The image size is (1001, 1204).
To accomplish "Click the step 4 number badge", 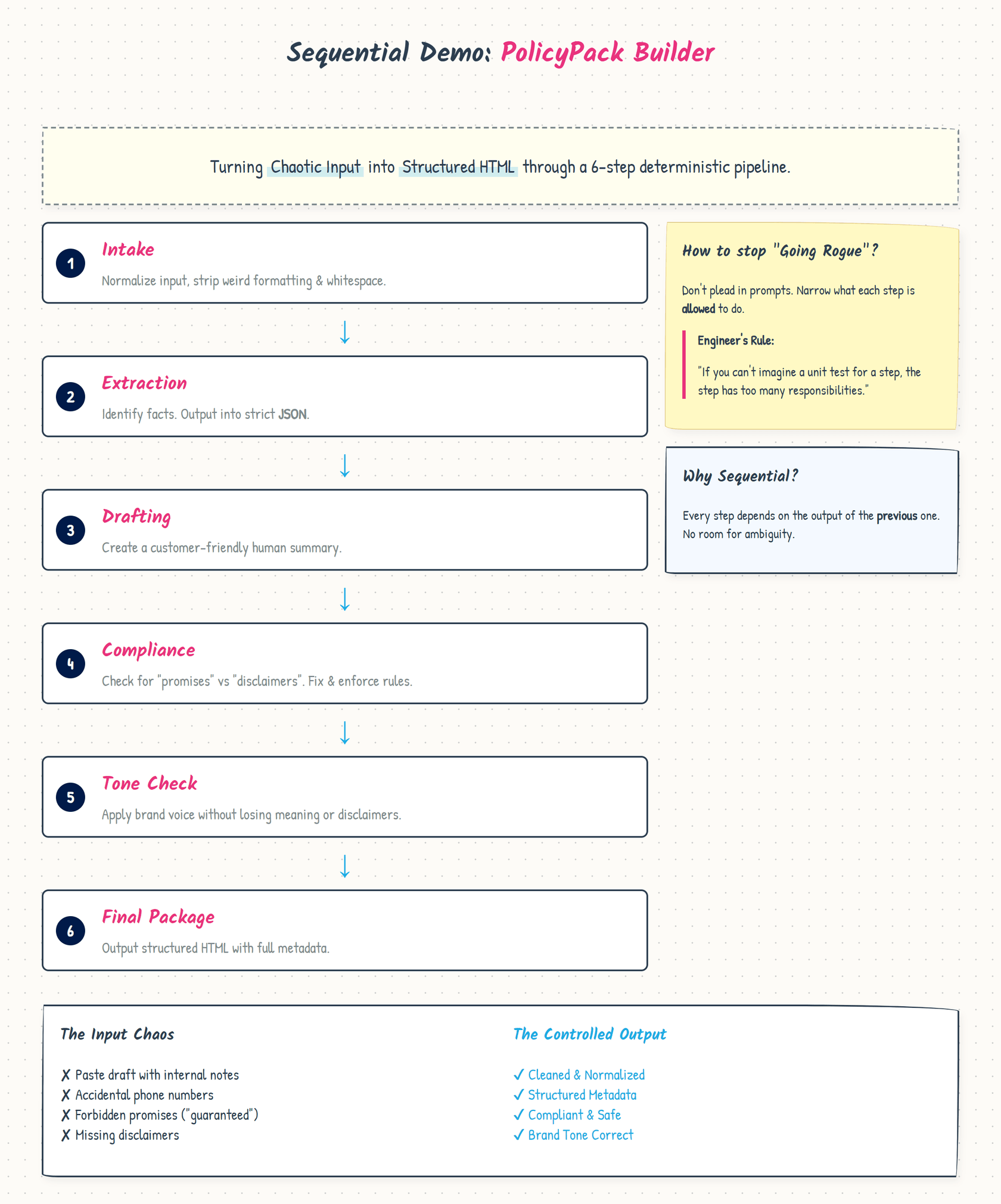I will pyautogui.click(x=70, y=664).
